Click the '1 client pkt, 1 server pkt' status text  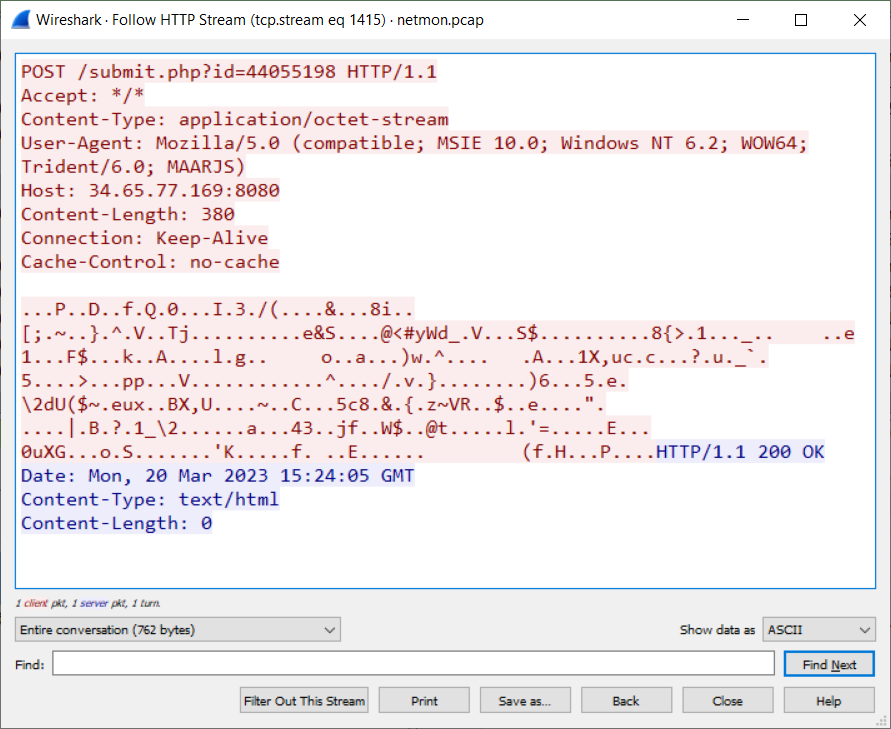[x=88, y=603]
